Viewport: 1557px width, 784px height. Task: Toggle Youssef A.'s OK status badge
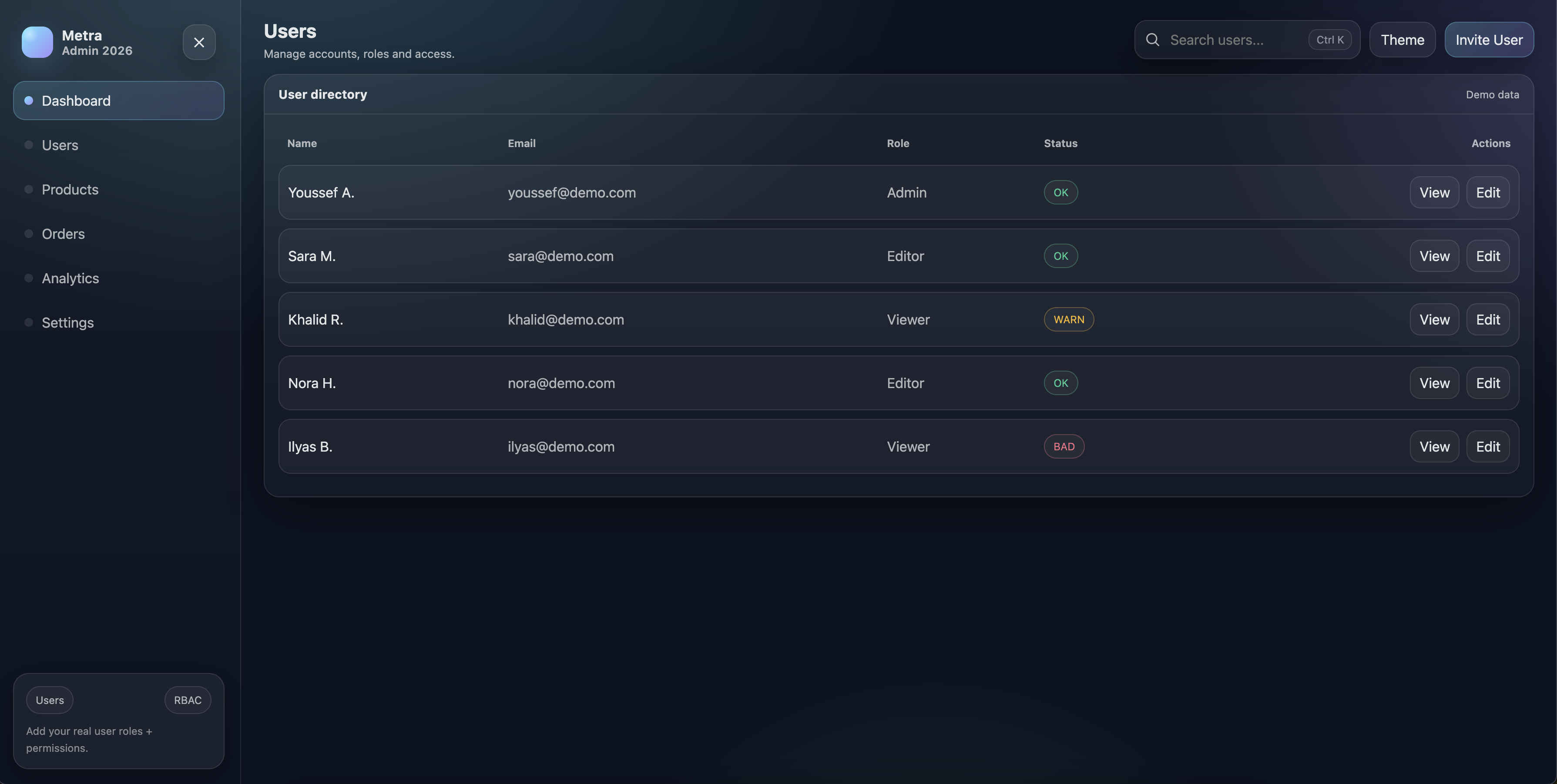tap(1060, 192)
